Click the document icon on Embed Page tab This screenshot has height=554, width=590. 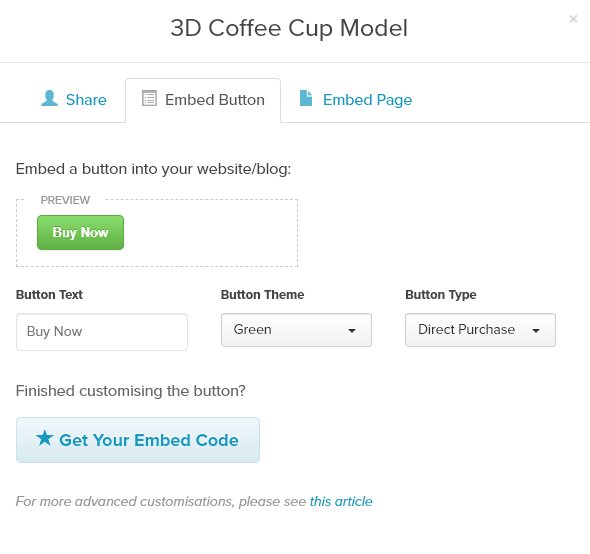pyautogui.click(x=306, y=98)
